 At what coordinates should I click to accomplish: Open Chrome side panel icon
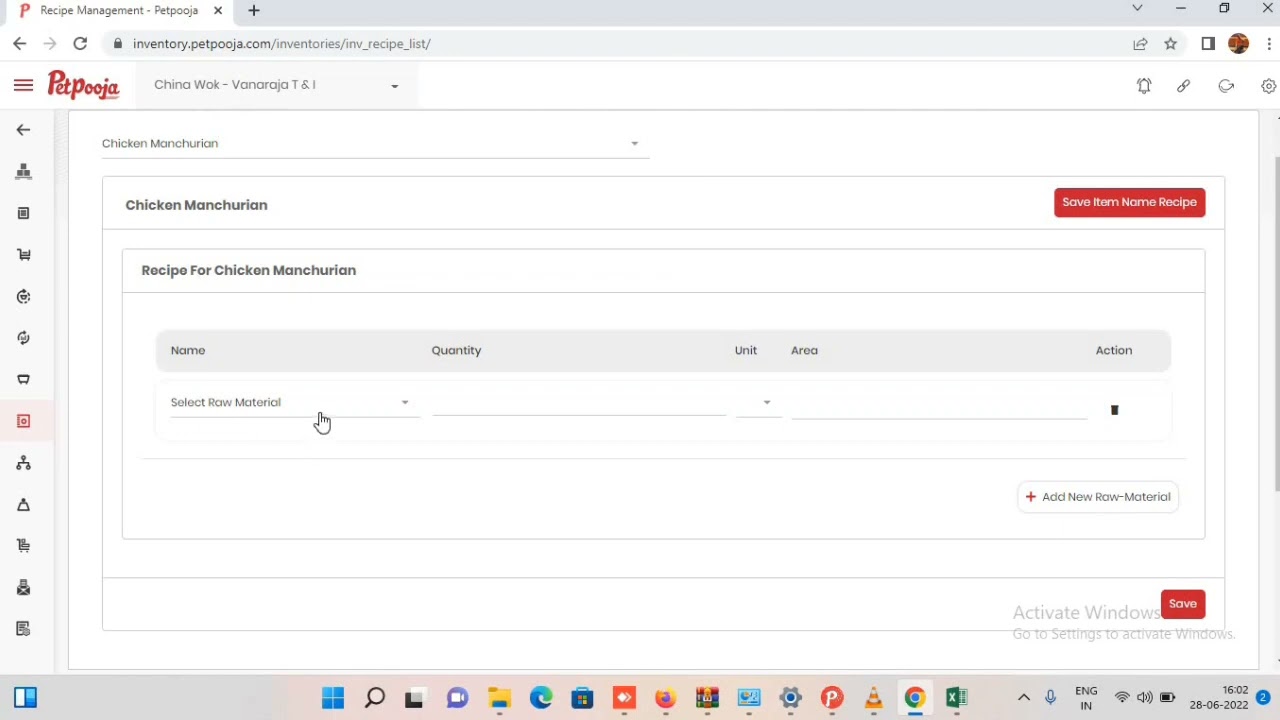1208,44
